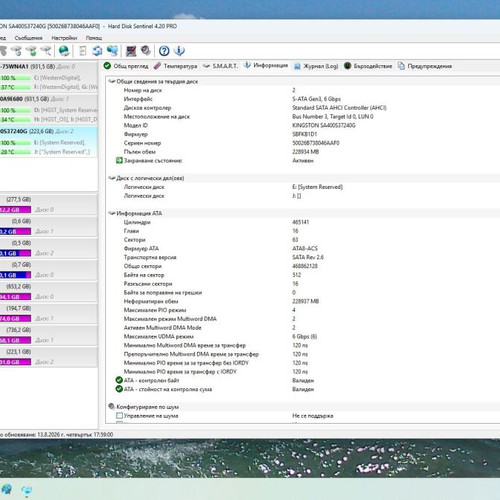This screenshot has height=500, width=500.
Task: Toggle the Управление на шума checkbox
Action: (x=119, y=416)
